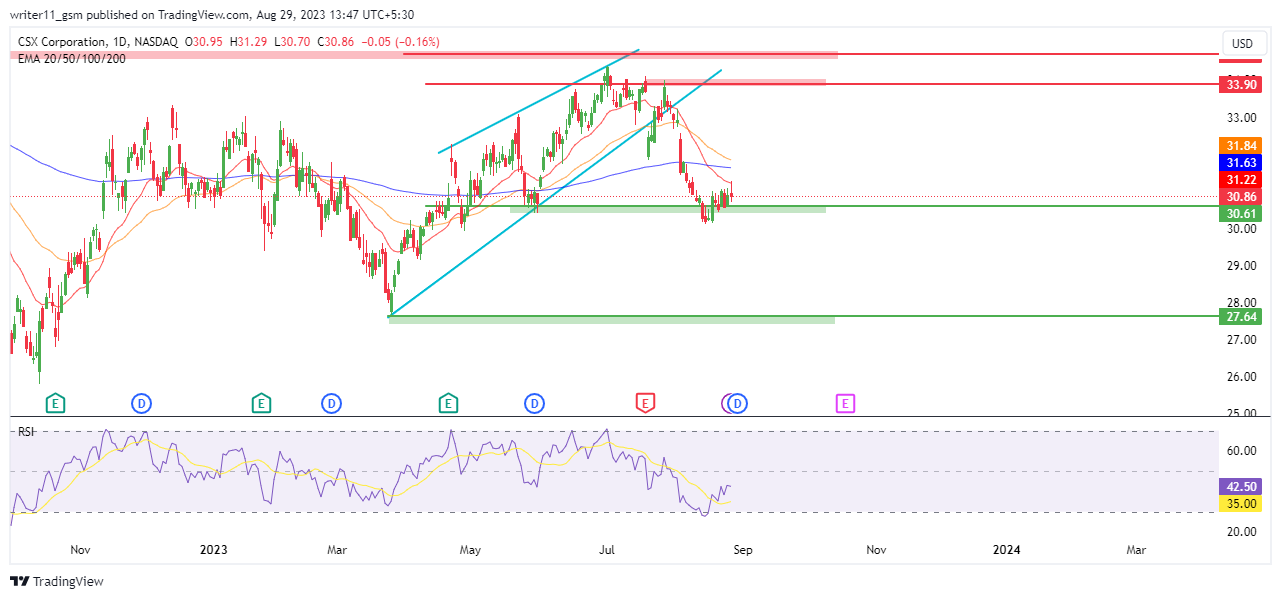Click the red 31.22 EMA price label

click(x=1241, y=178)
